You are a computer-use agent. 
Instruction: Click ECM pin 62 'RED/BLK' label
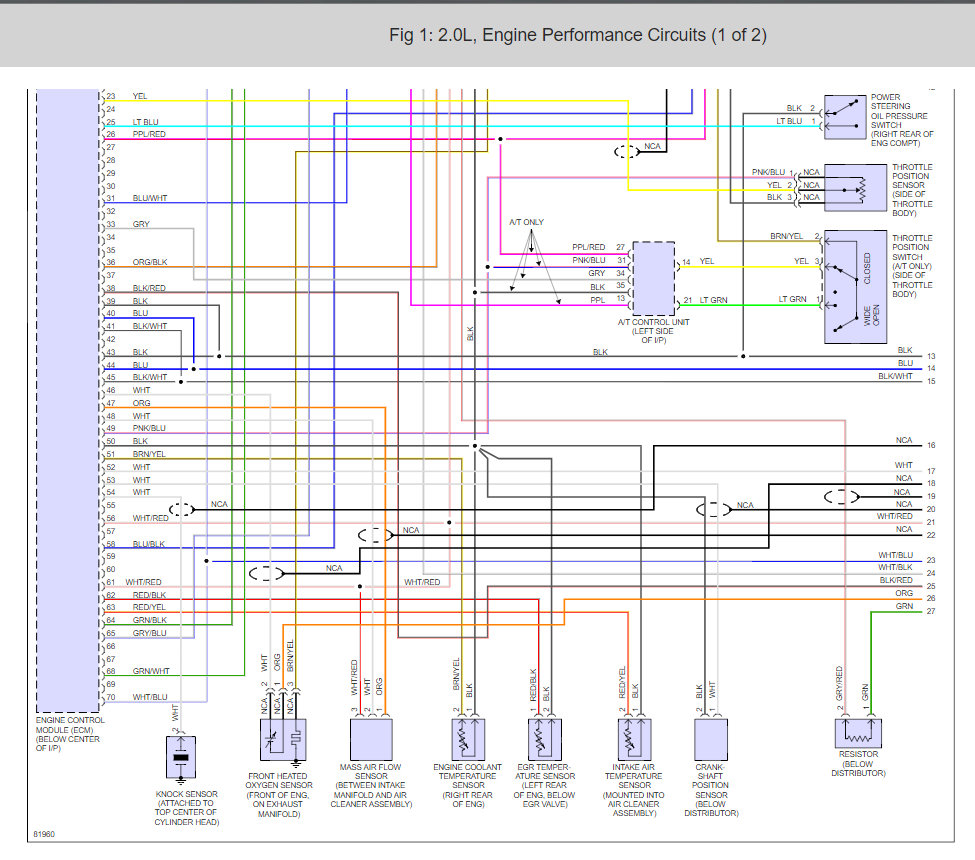[149, 595]
